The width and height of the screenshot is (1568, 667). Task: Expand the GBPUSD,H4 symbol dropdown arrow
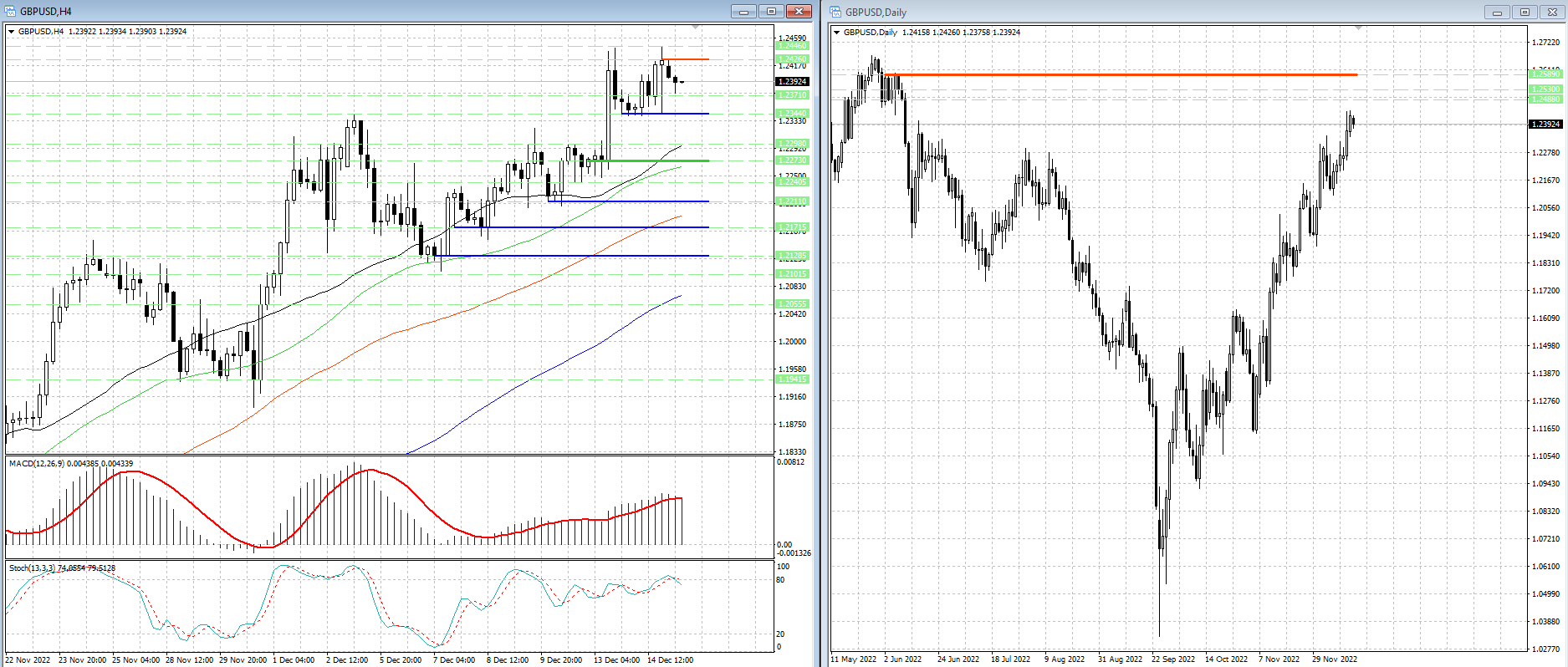pos(11,32)
